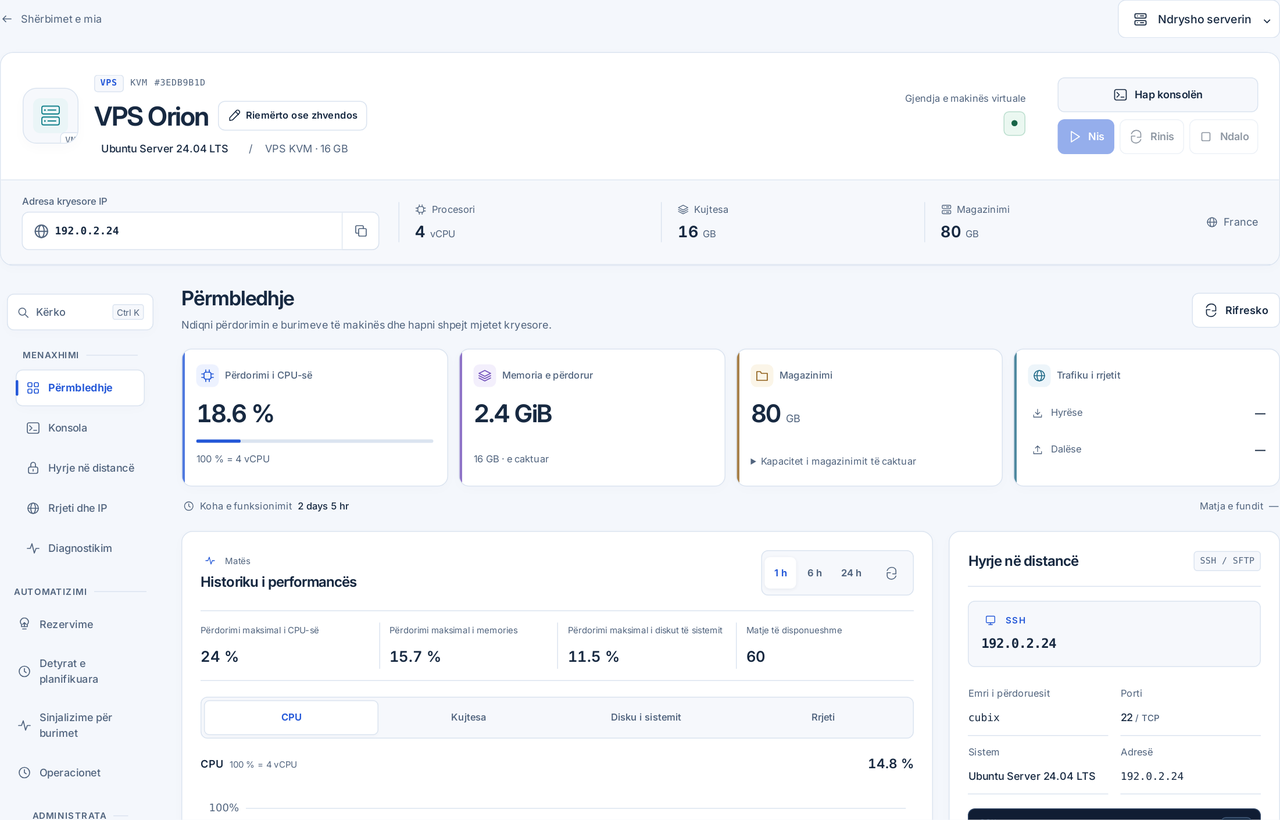Screen dimensions: 1280x820
Task: Click the globe icon next to France
Action: pyautogui.click(x=1212, y=222)
